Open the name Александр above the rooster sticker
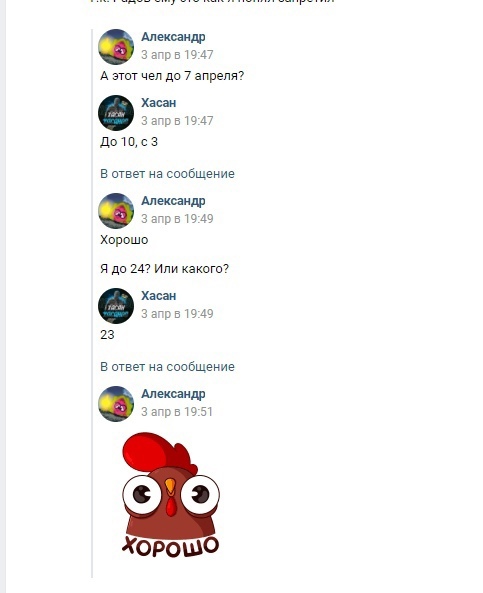Viewport: 483px width, 593px height. point(173,394)
